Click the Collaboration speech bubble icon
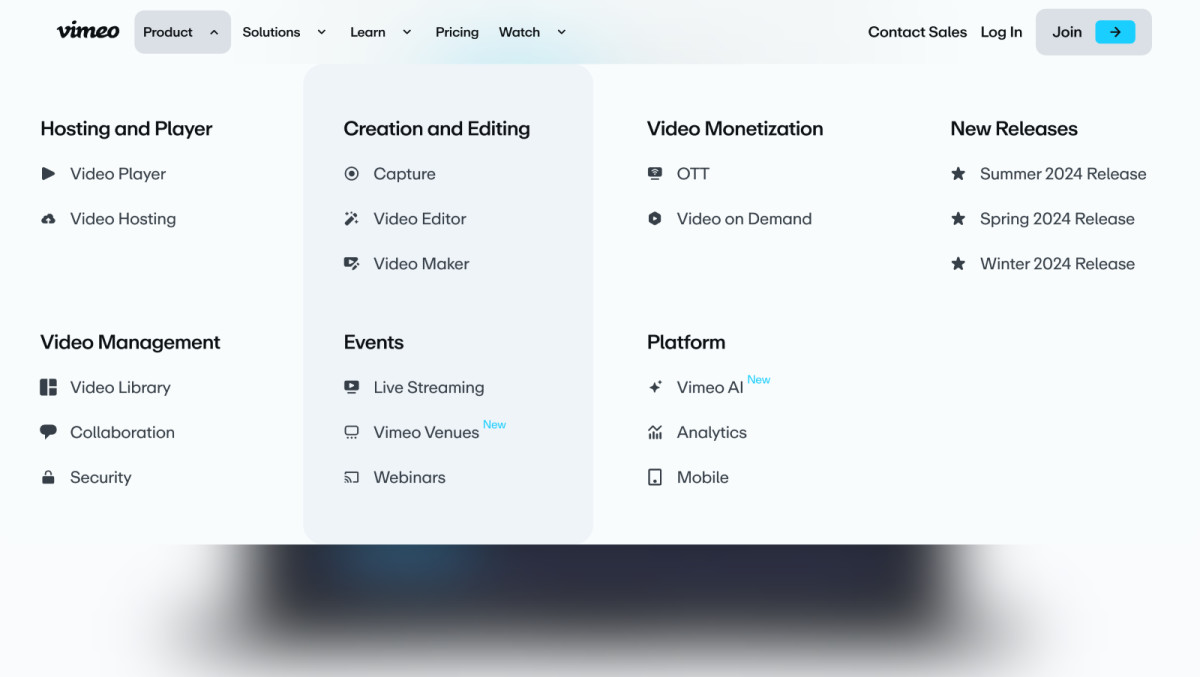Viewport: 1200px width, 677px height. (48, 433)
